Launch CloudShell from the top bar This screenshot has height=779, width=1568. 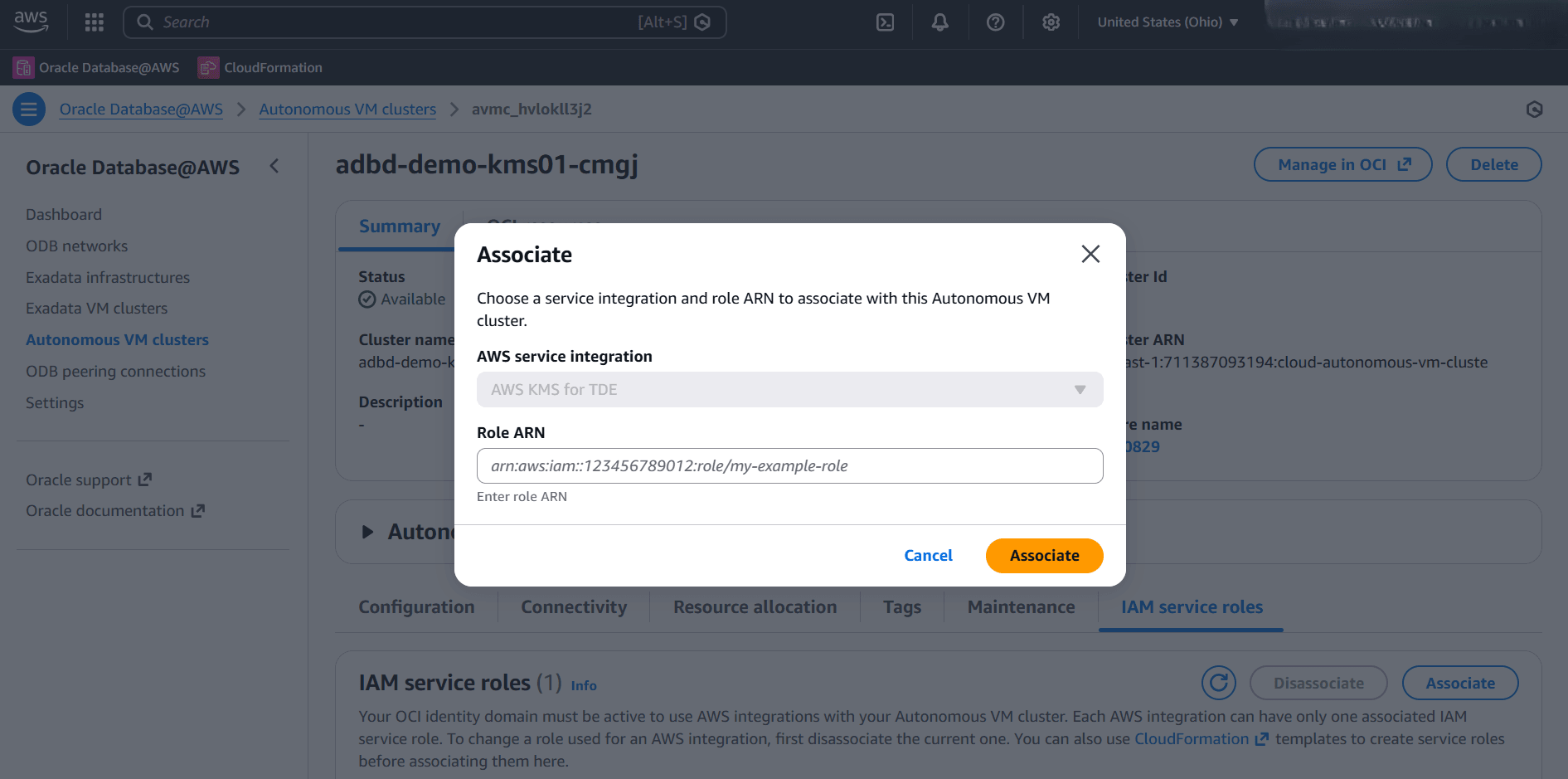click(885, 22)
